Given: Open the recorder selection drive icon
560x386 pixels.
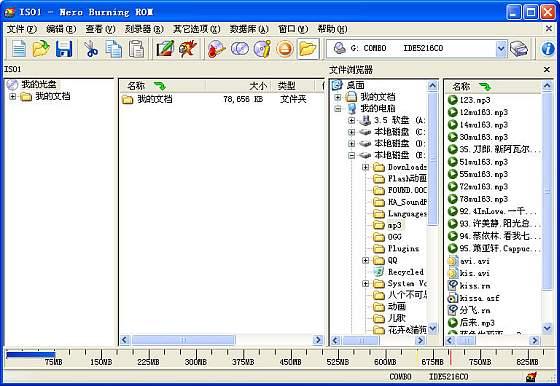Looking at the screenshot, I should (519, 49).
